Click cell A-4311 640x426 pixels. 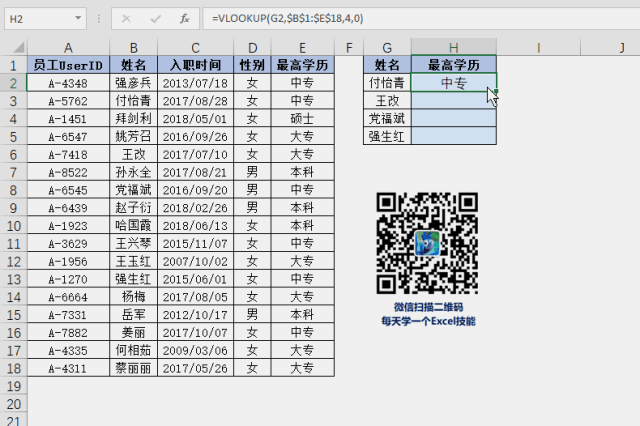[x=68, y=368]
